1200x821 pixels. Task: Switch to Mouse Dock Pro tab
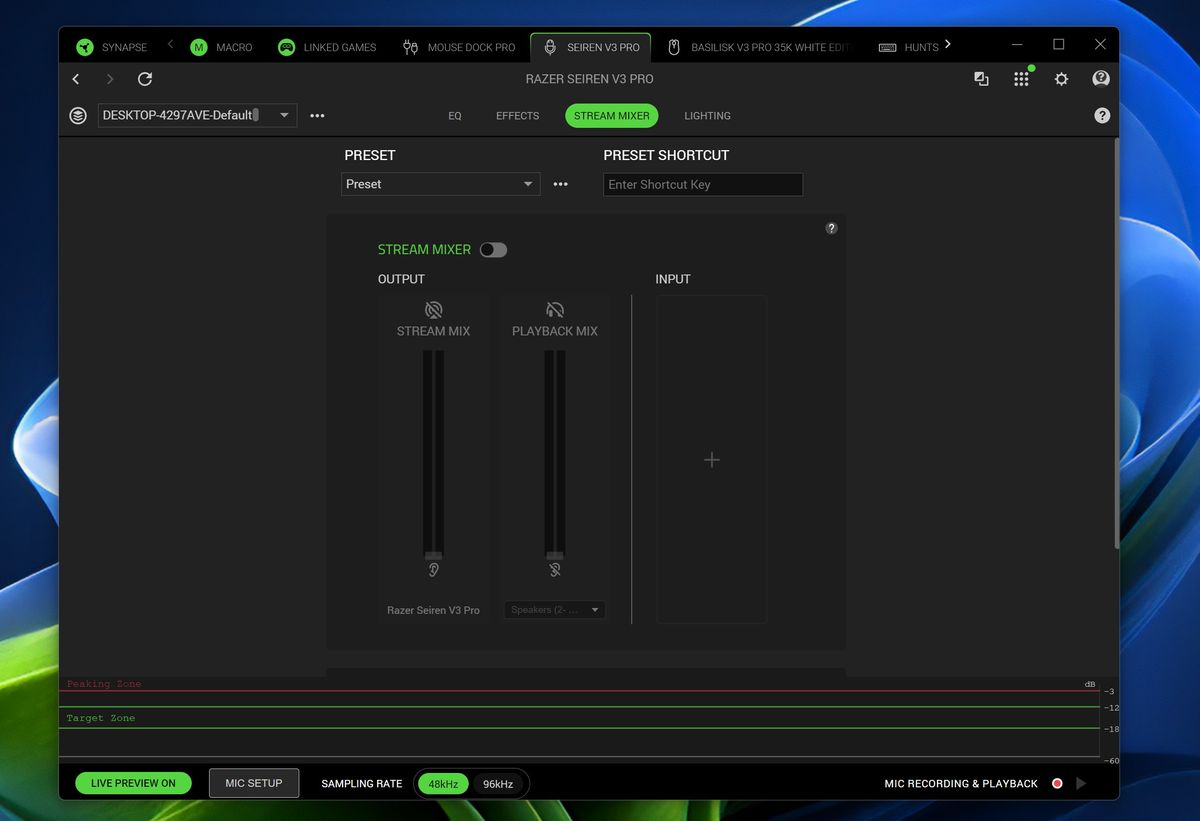pos(459,47)
